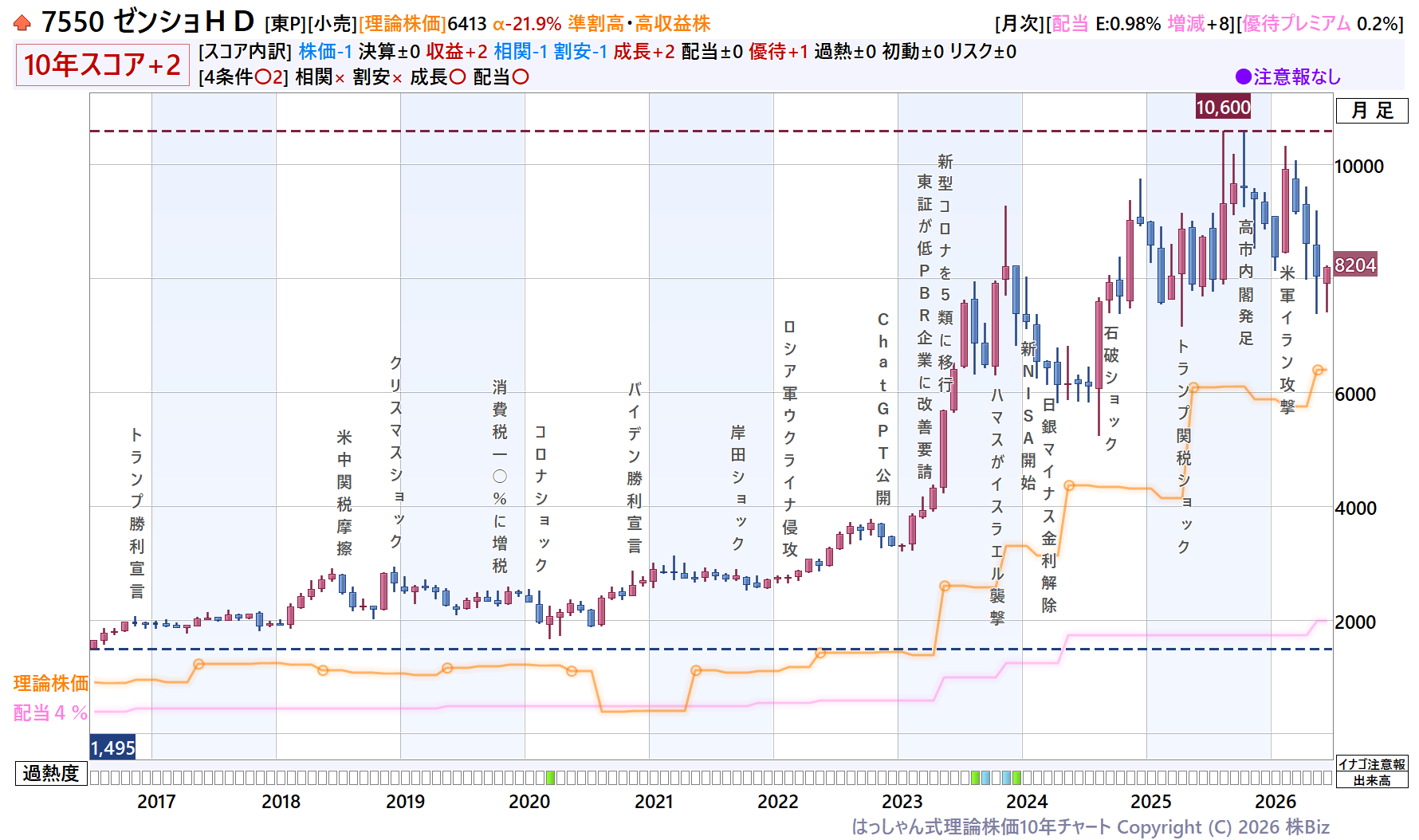The width and height of the screenshot is (1419, 840).
Task: Click the 2000 price axis label
Action: [1355, 622]
